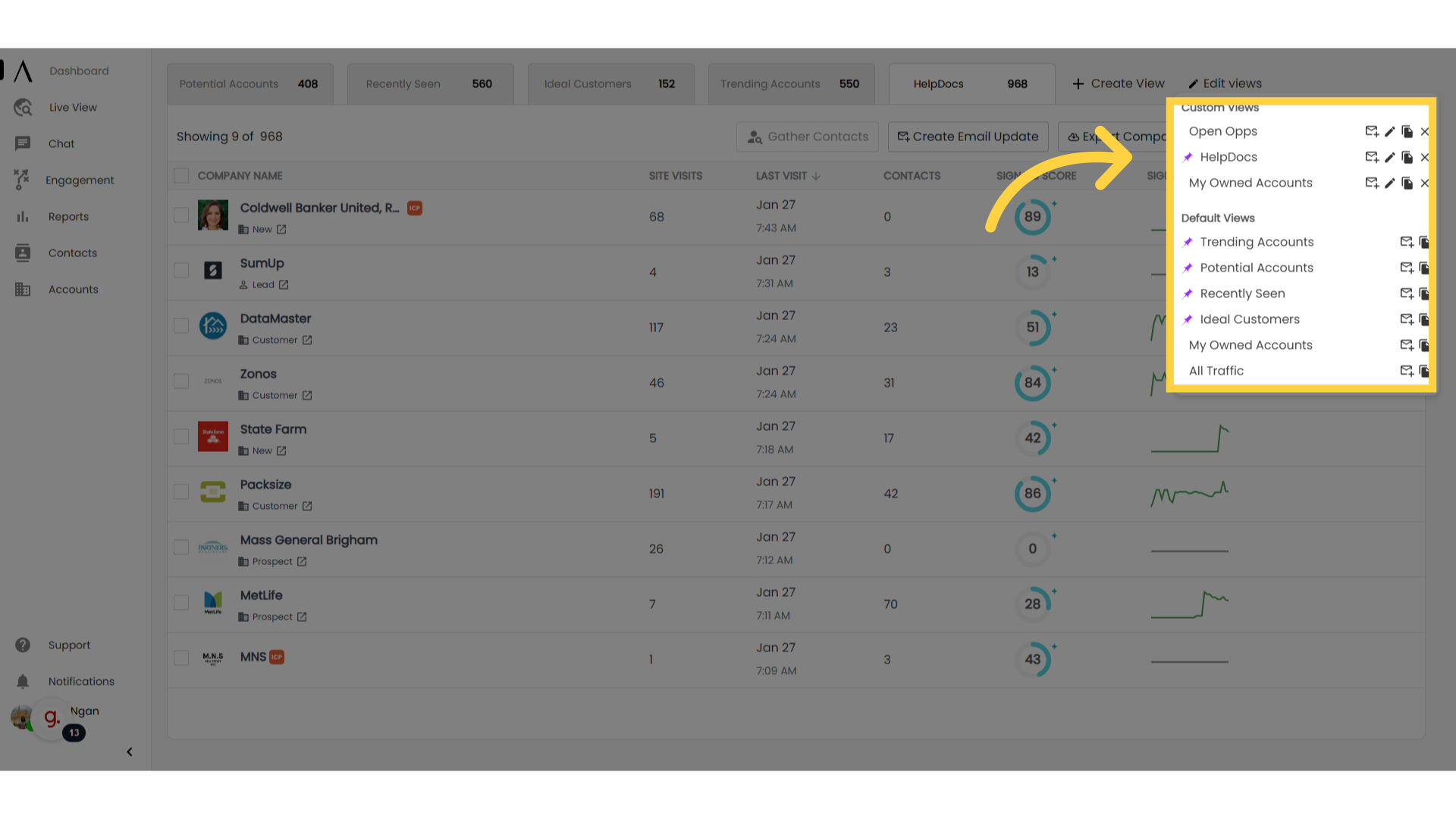
Task: Open the Chat section
Action: click(61, 144)
